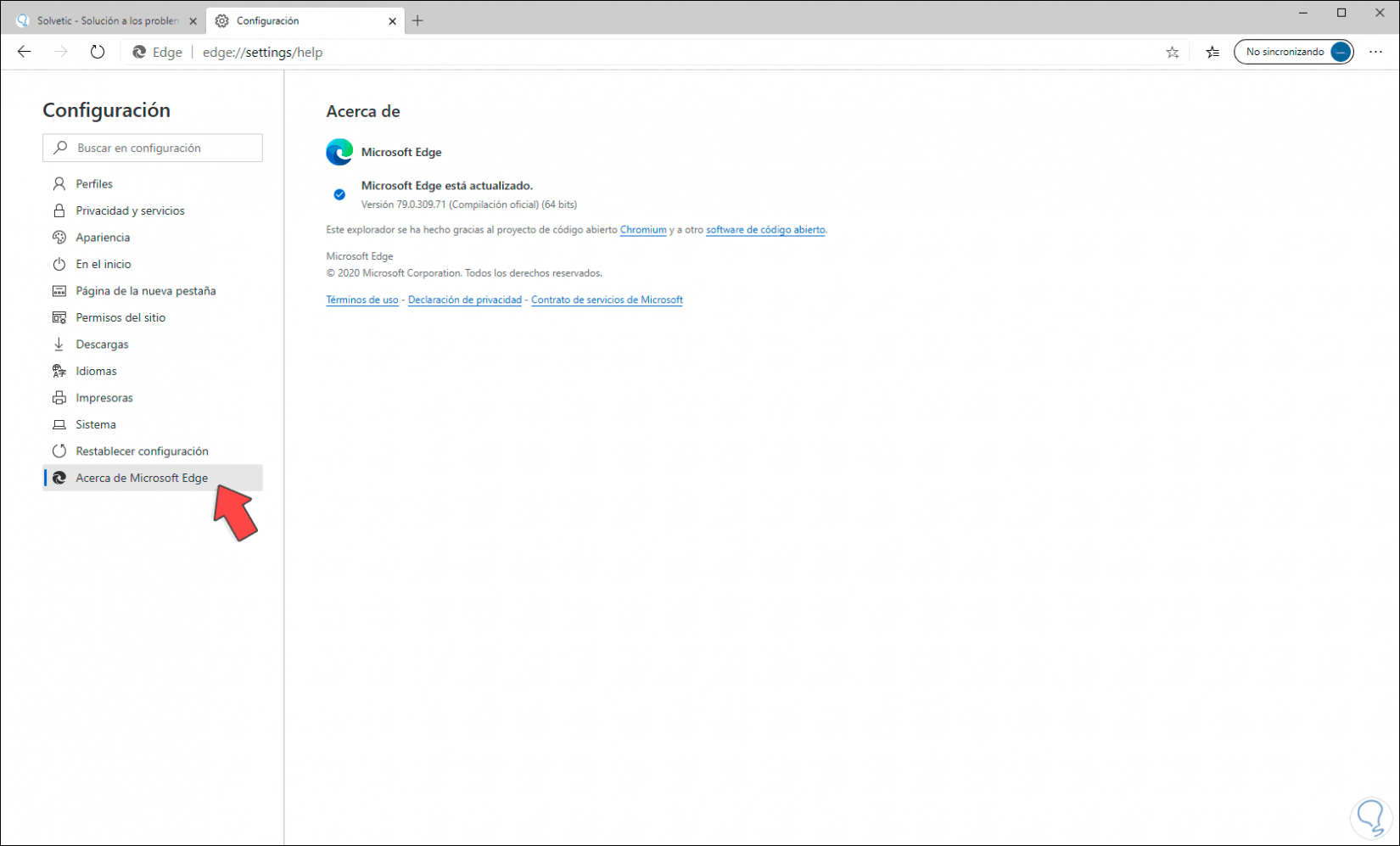Open Contrato de servicios de Microsoft link
1400x846 pixels.
(607, 300)
